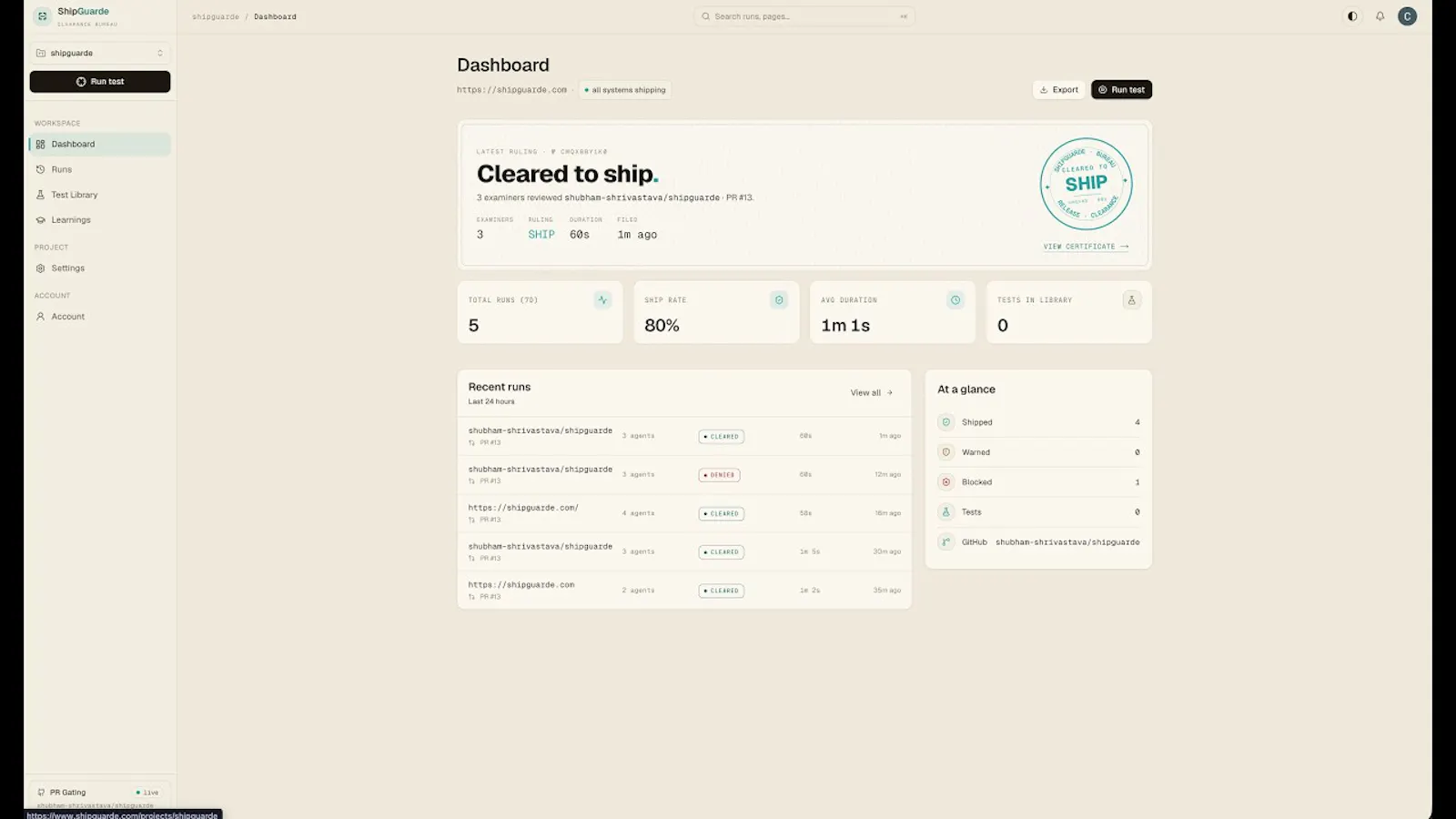Open Learnings in the sidebar

coord(100,220)
